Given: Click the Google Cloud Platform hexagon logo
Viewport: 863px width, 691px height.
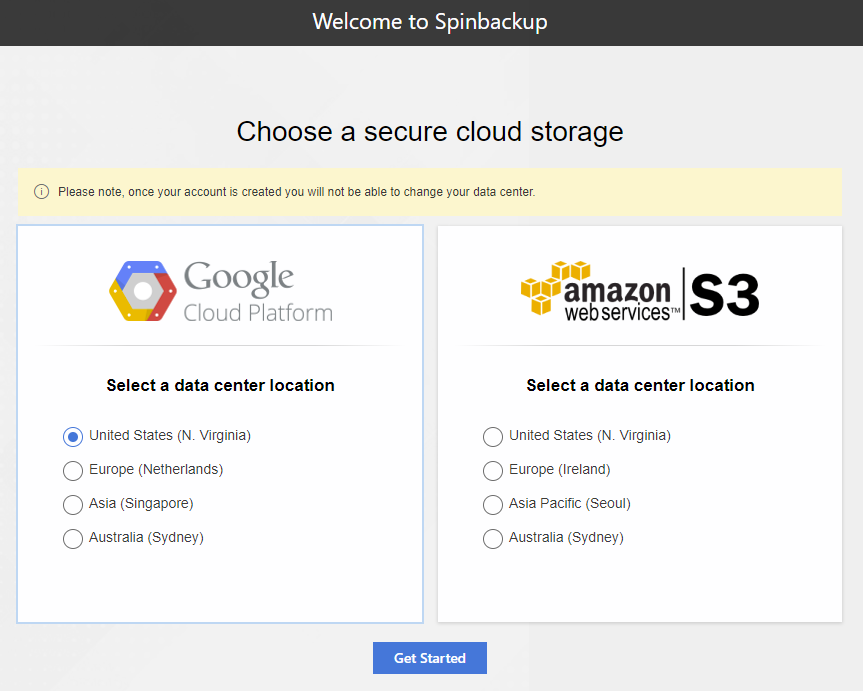Looking at the screenshot, I should point(143,291).
